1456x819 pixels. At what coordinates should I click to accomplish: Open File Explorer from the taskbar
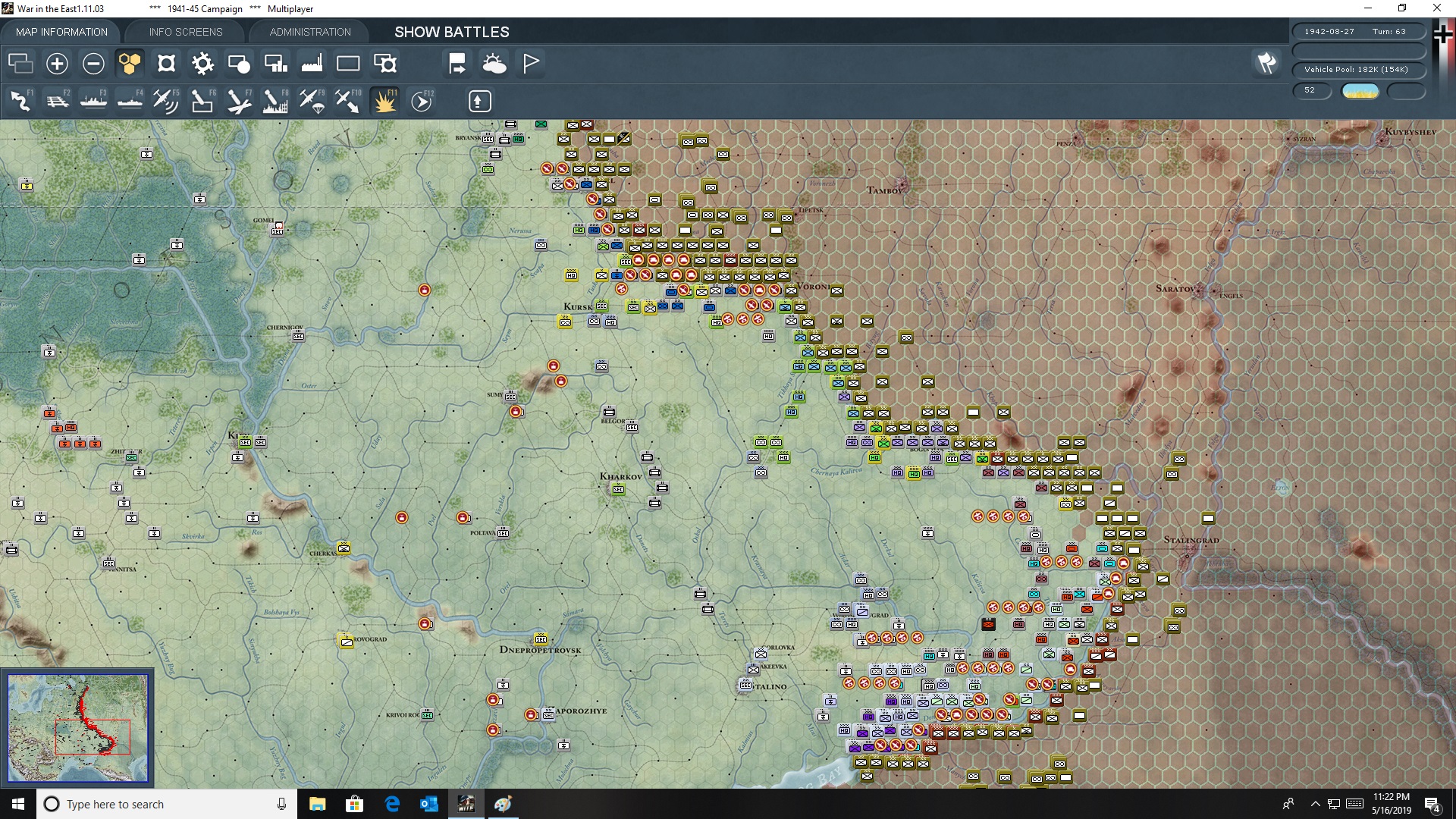coord(317,804)
